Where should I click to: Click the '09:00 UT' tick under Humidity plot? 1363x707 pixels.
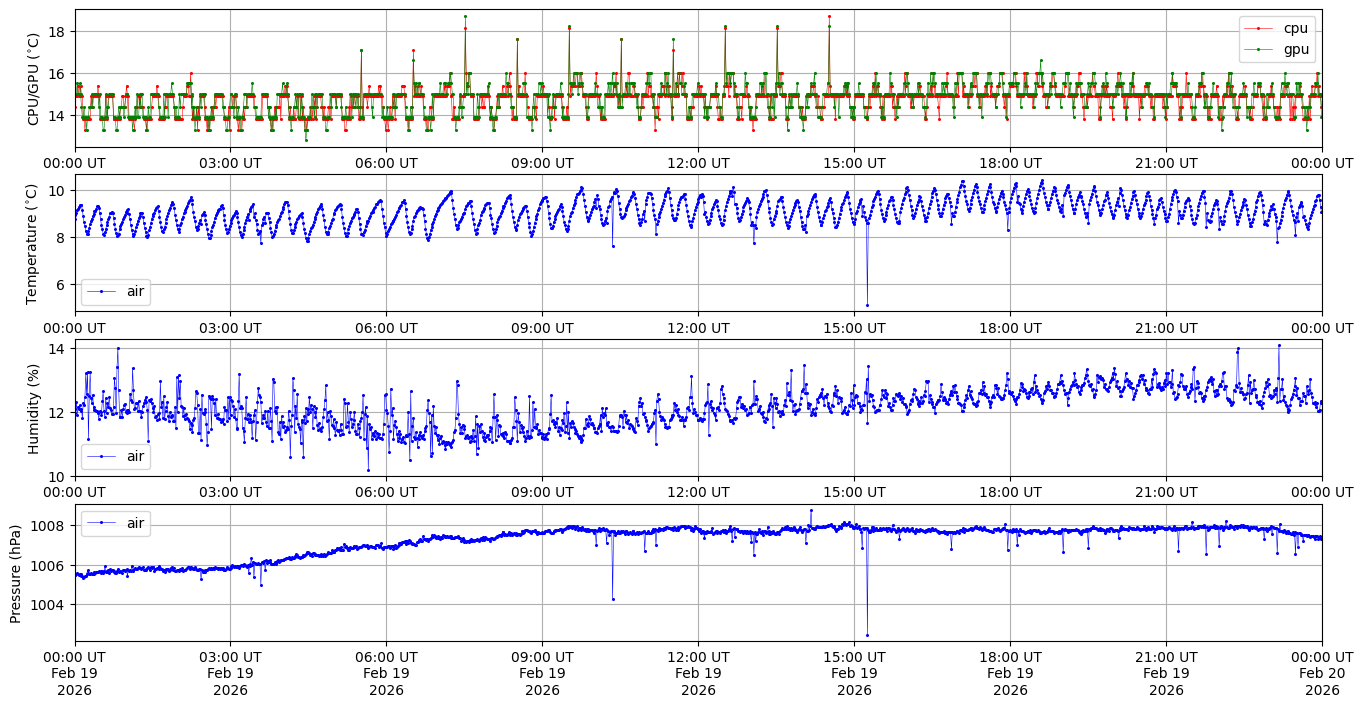pyautogui.click(x=542, y=493)
